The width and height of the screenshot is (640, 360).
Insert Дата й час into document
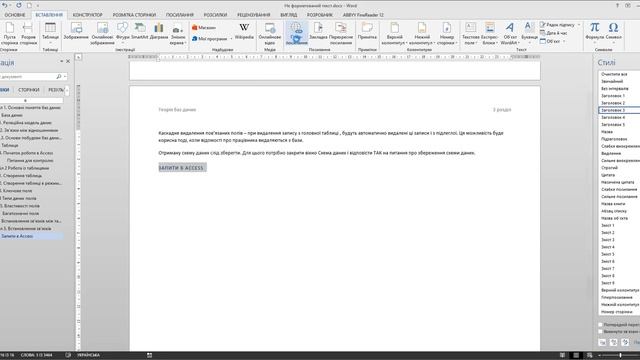pos(554,33)
